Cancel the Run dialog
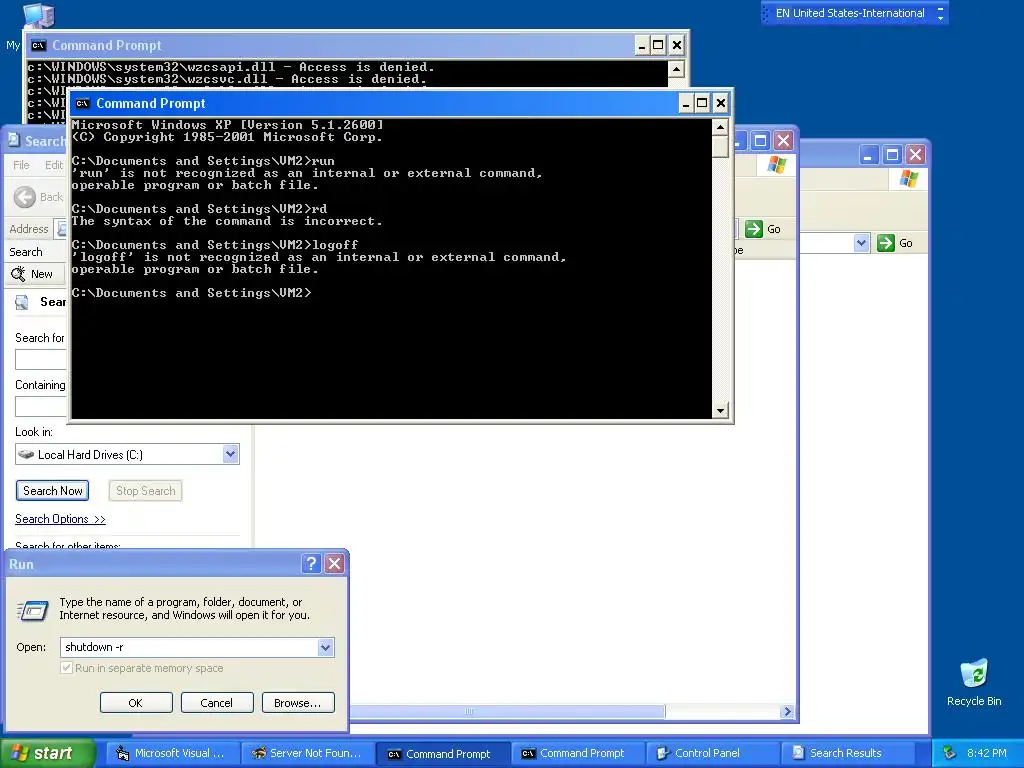Viewport: 1024px width, 768px height. coord(216,703)
